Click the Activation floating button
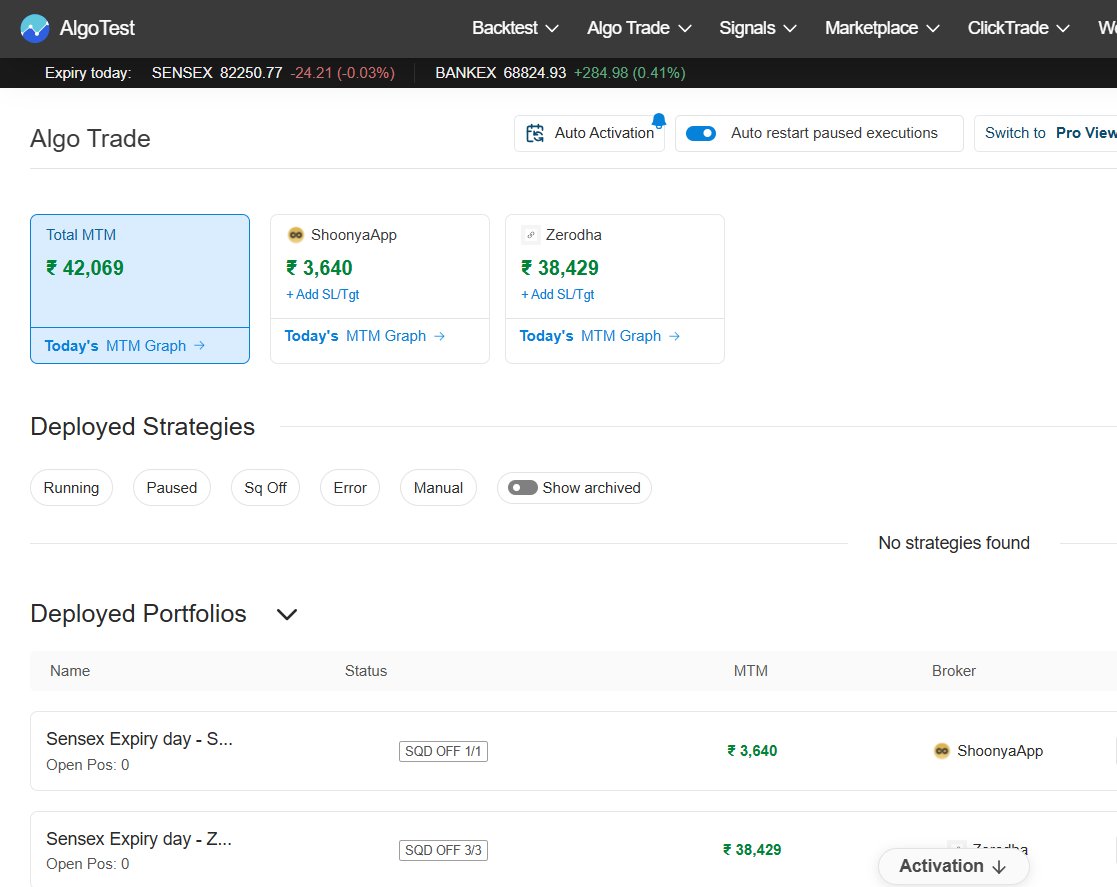 point(953,866)
